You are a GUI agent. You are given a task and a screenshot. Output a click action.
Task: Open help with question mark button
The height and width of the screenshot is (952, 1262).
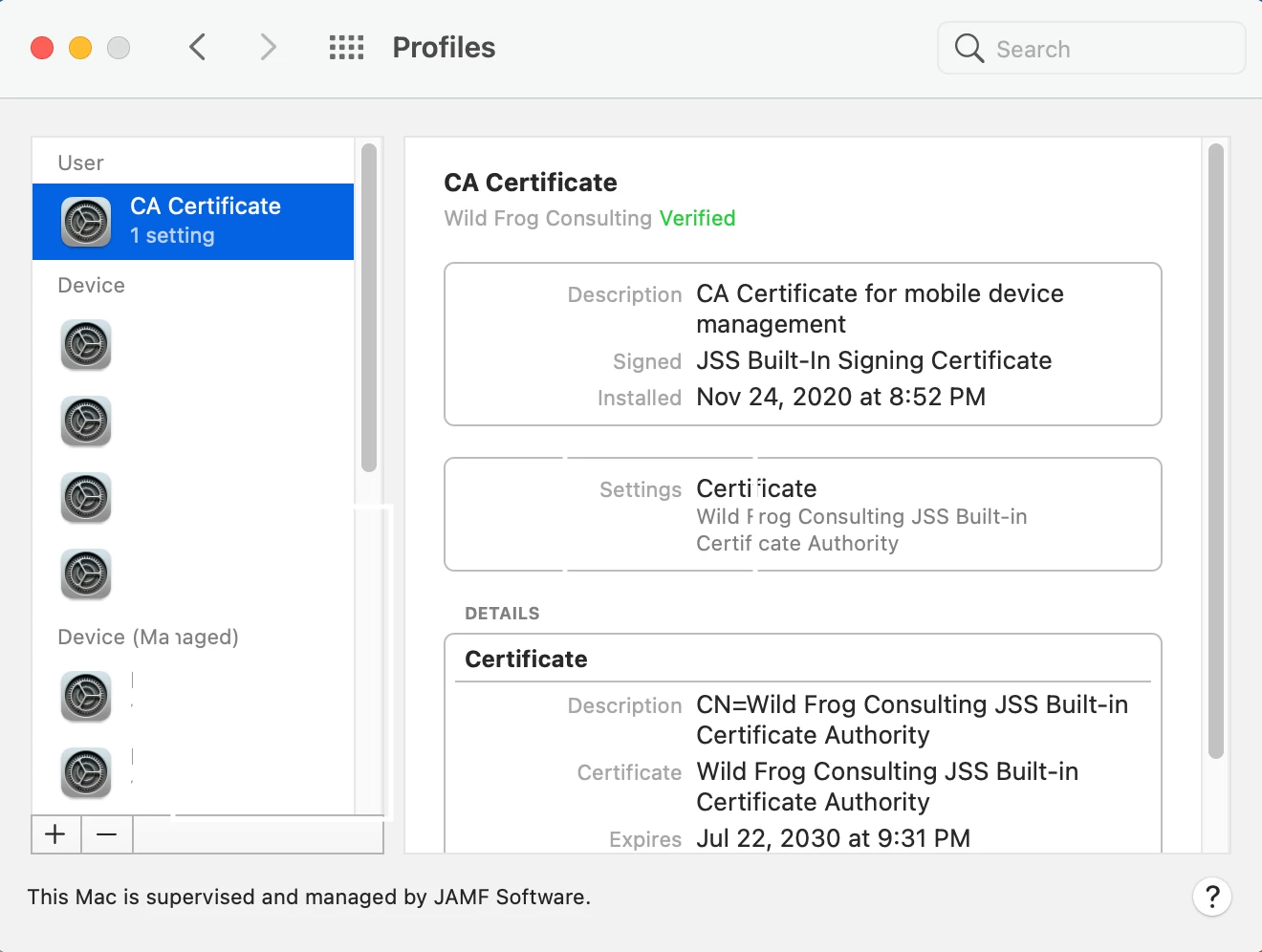tap(1211, 897)
